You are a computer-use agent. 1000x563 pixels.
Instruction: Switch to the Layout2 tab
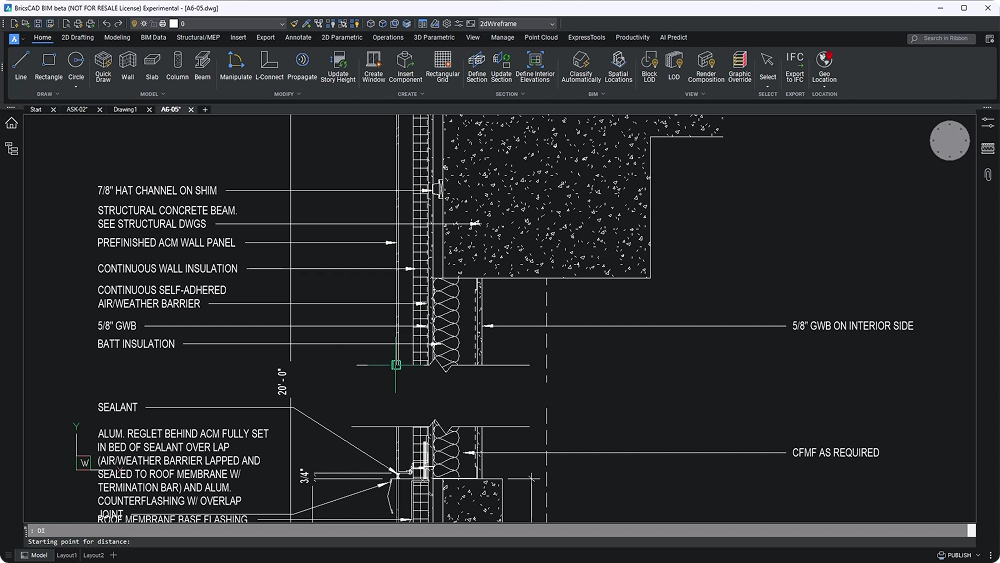coord(93,555)
